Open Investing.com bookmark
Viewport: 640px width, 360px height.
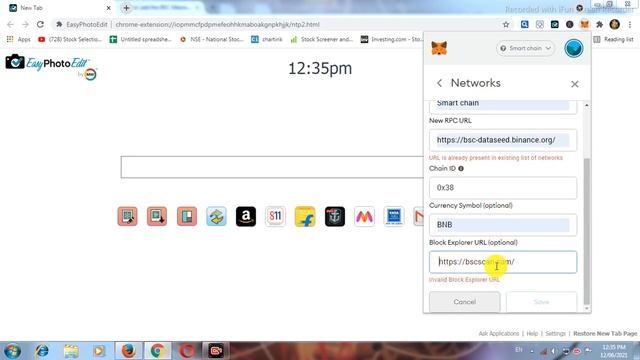(391, 39)
